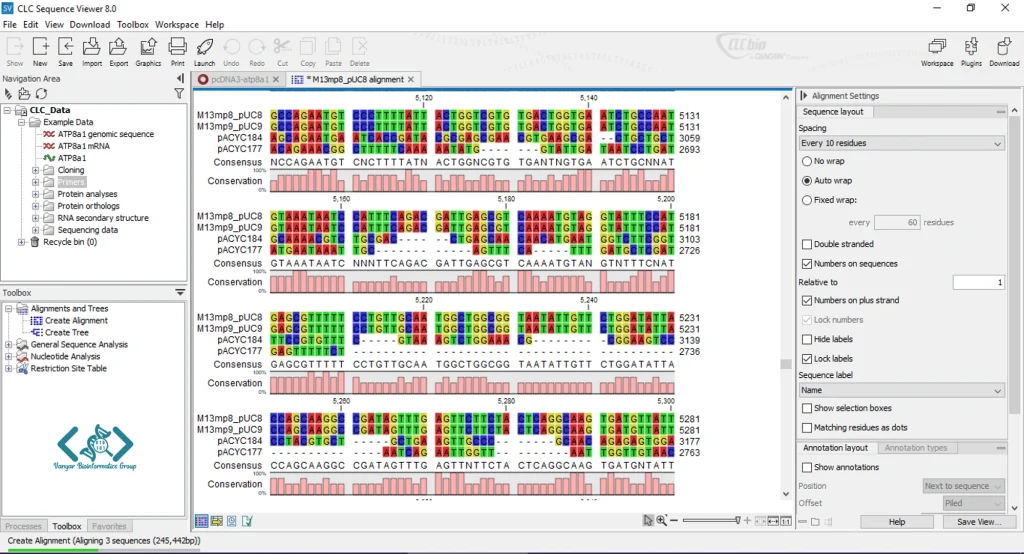The height and width of the screenshot is (554, 1024).
Task: Click the zoom in plus icon
Action: click(x=747, y=521)
